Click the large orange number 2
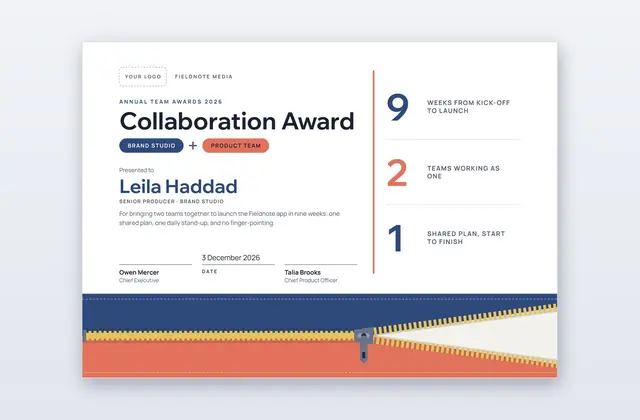The height and width of the screenshot is (420, 640). click(x=397, y=173)
